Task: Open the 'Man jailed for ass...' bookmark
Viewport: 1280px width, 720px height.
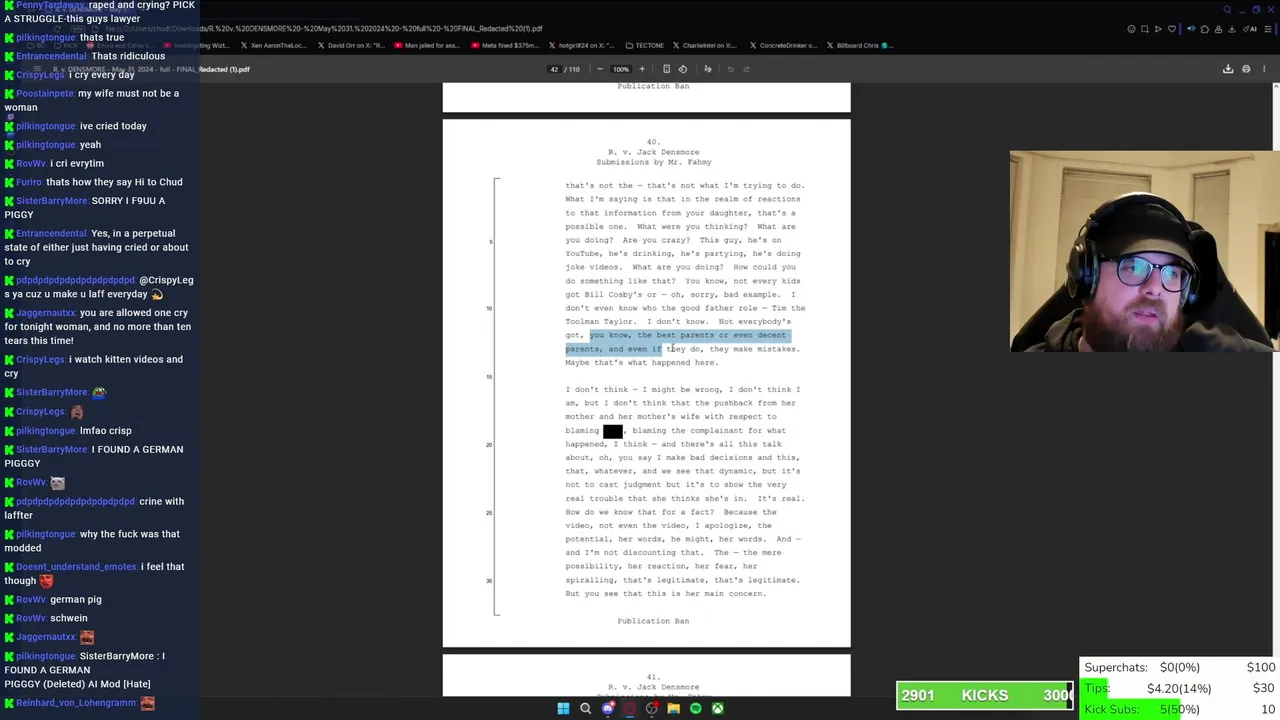Action: pyautogui.click(x=426, y=45)
